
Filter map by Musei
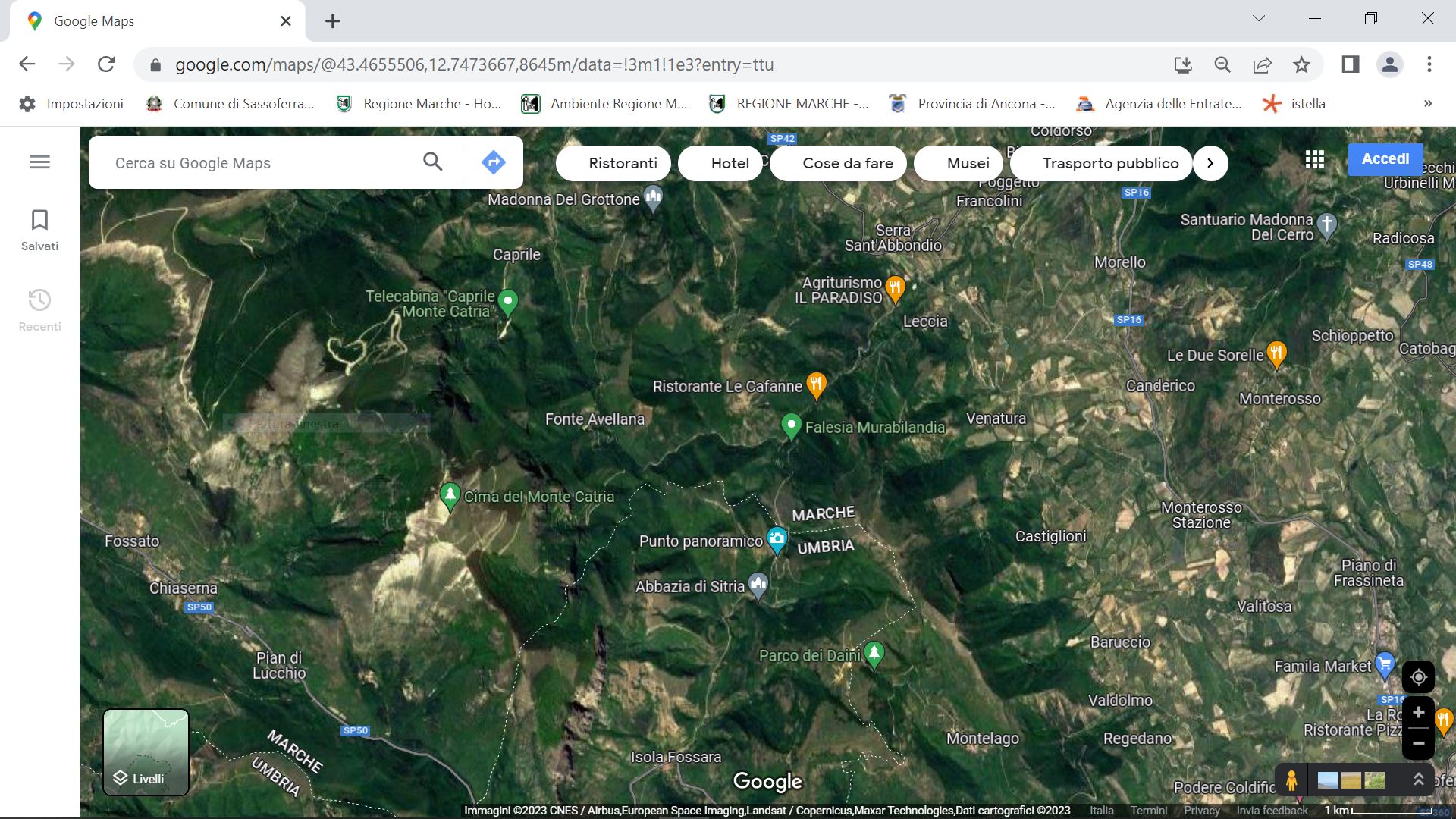(959, 163)
